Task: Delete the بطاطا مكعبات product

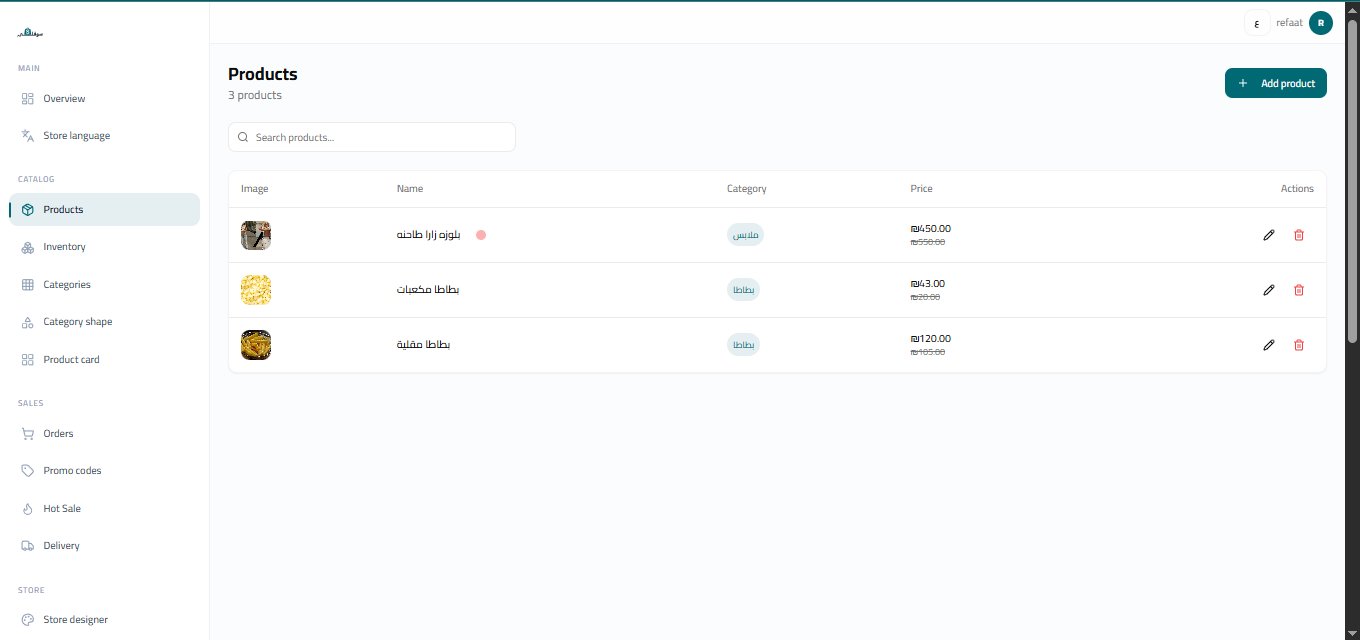Action: coord(1299,290)
